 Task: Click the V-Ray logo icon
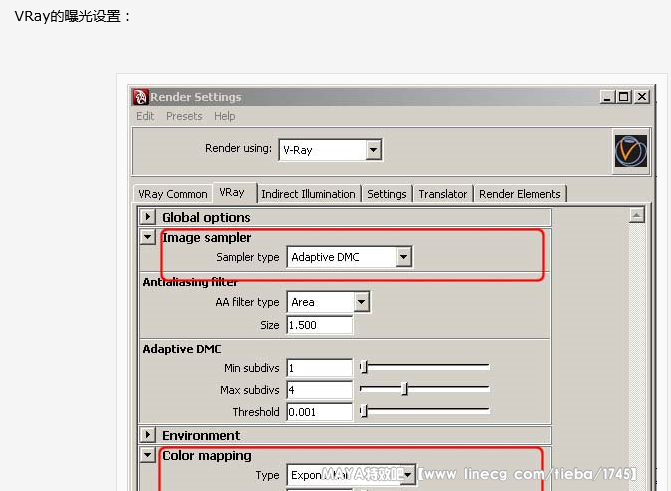pos(630,152)
